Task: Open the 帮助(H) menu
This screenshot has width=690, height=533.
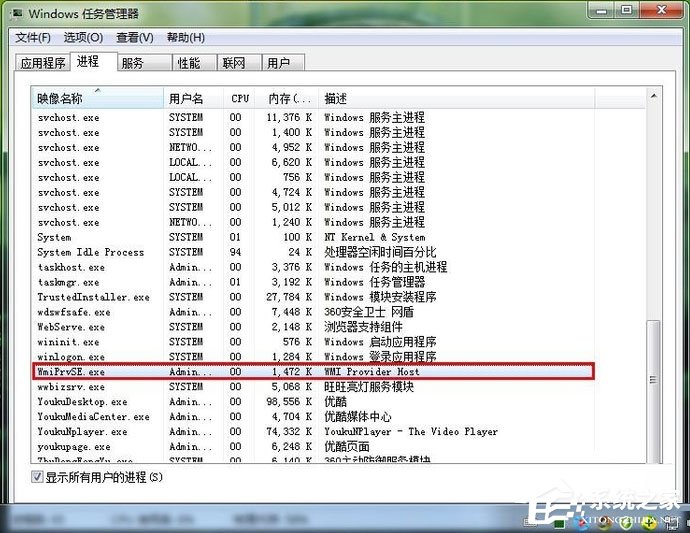Action: point(186,38)
